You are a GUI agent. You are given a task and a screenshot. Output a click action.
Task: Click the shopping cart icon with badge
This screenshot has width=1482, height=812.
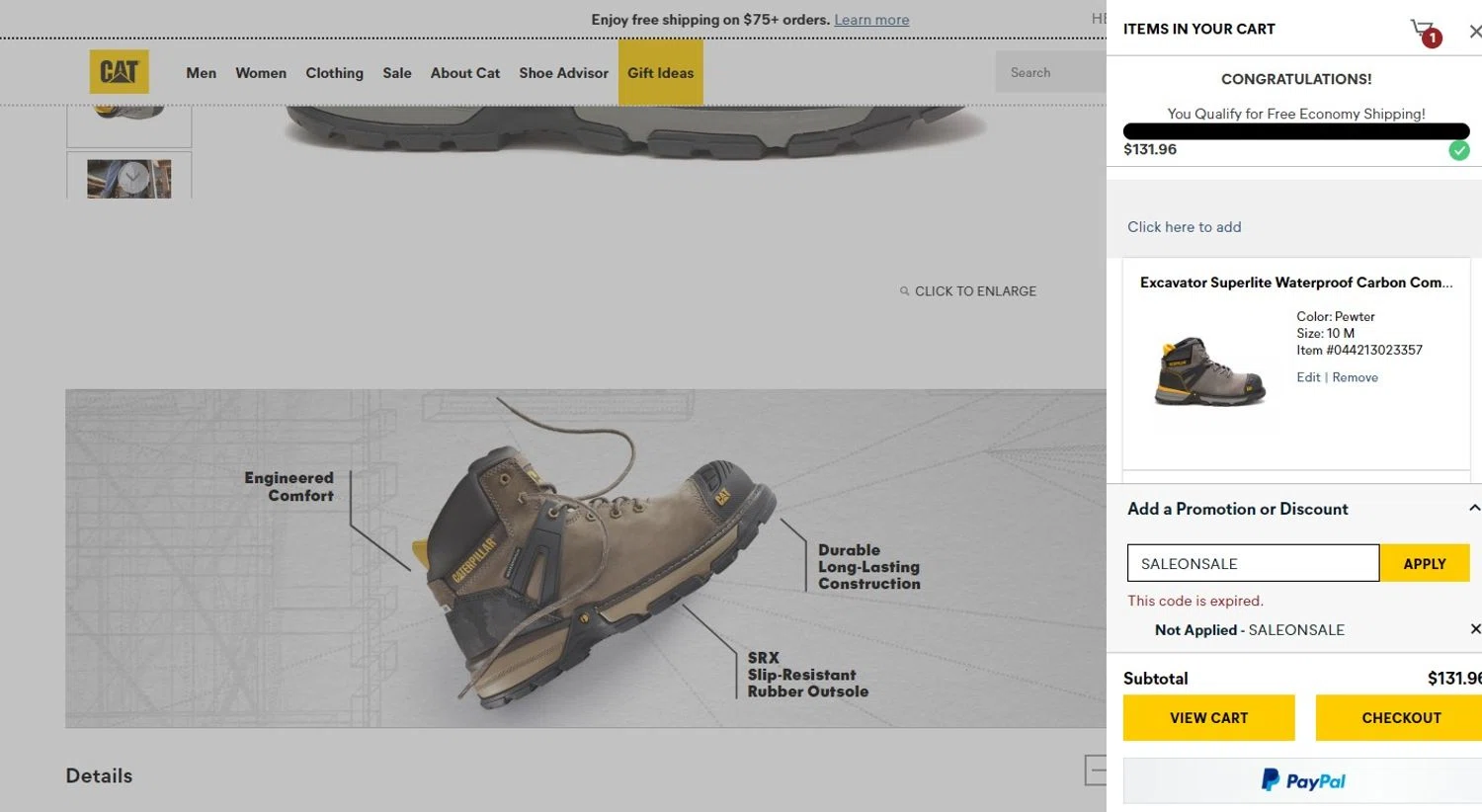click(x=1426, y=33)
